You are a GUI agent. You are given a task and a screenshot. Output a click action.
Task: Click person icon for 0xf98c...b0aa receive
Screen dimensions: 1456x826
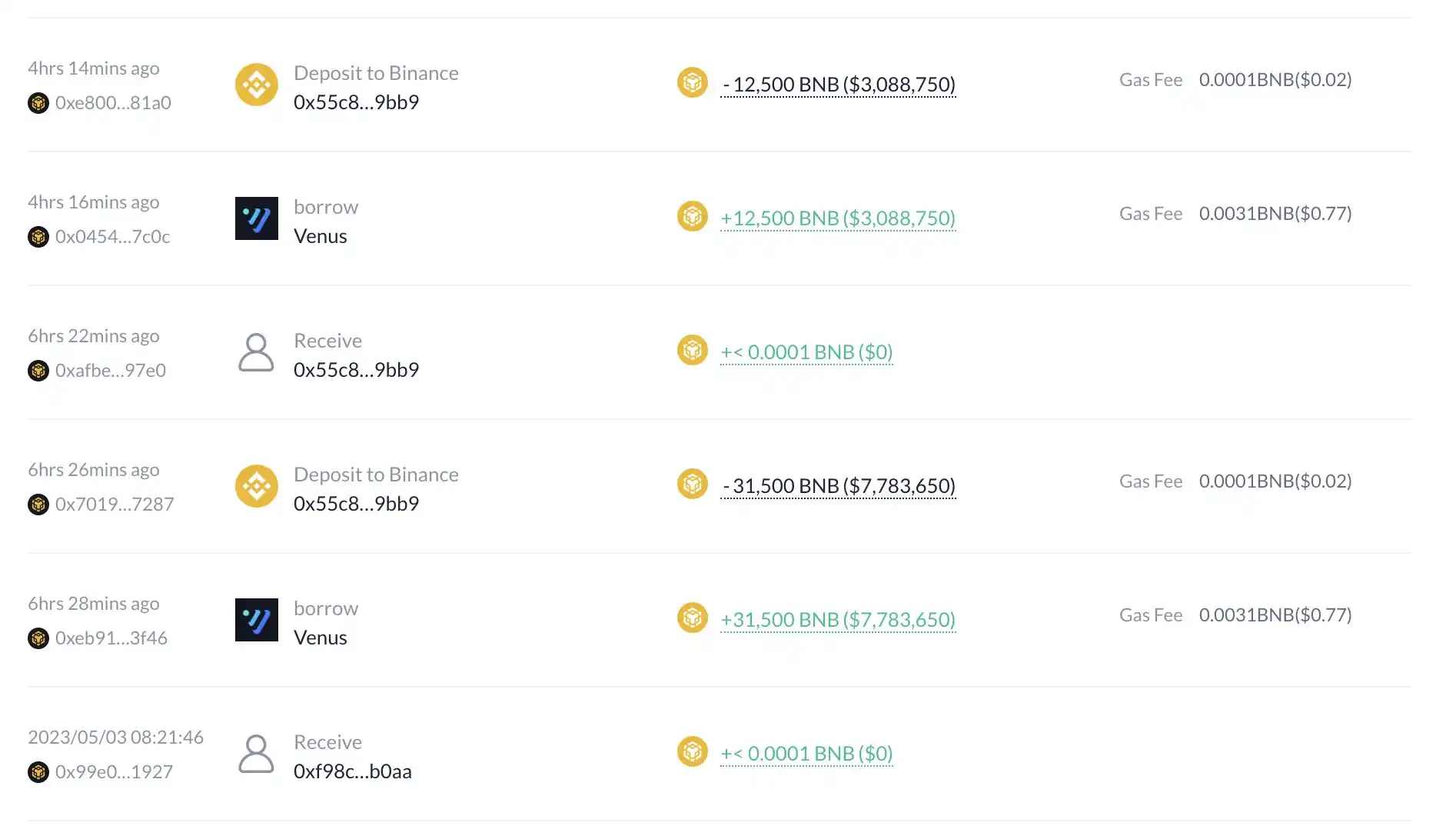coord(256,754)
